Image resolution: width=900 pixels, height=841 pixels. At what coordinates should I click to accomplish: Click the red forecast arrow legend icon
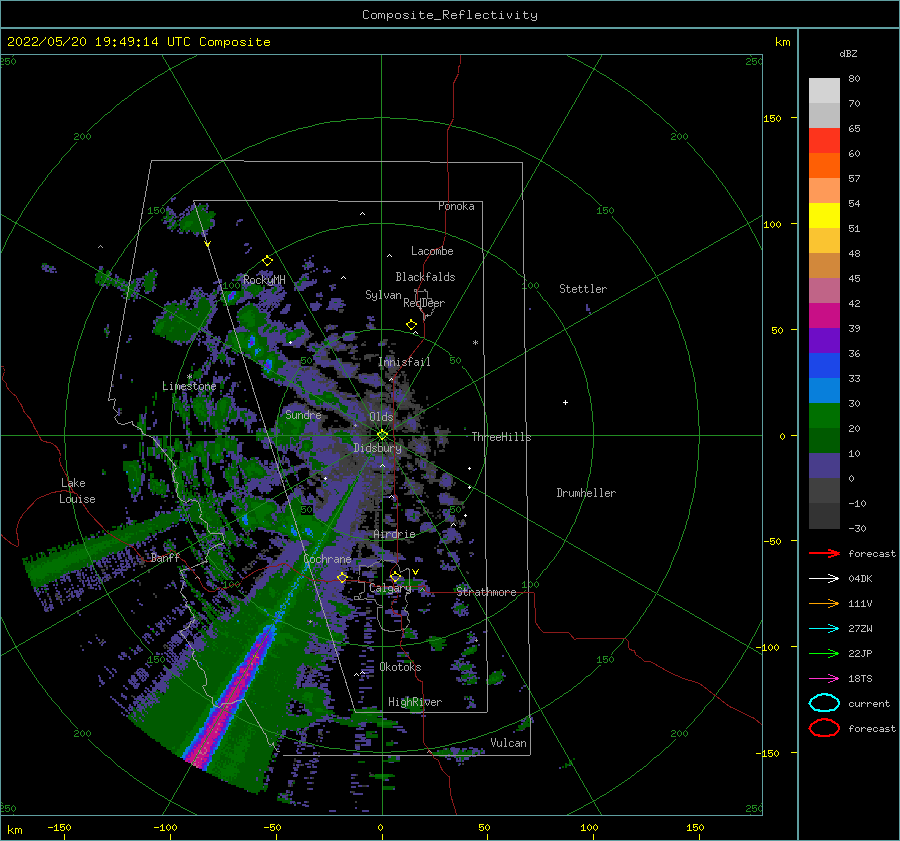click(x=824, y=553)
